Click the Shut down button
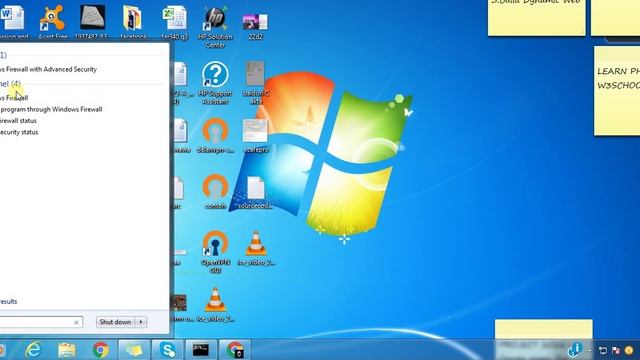640x360 pixels. coord(116,322)
